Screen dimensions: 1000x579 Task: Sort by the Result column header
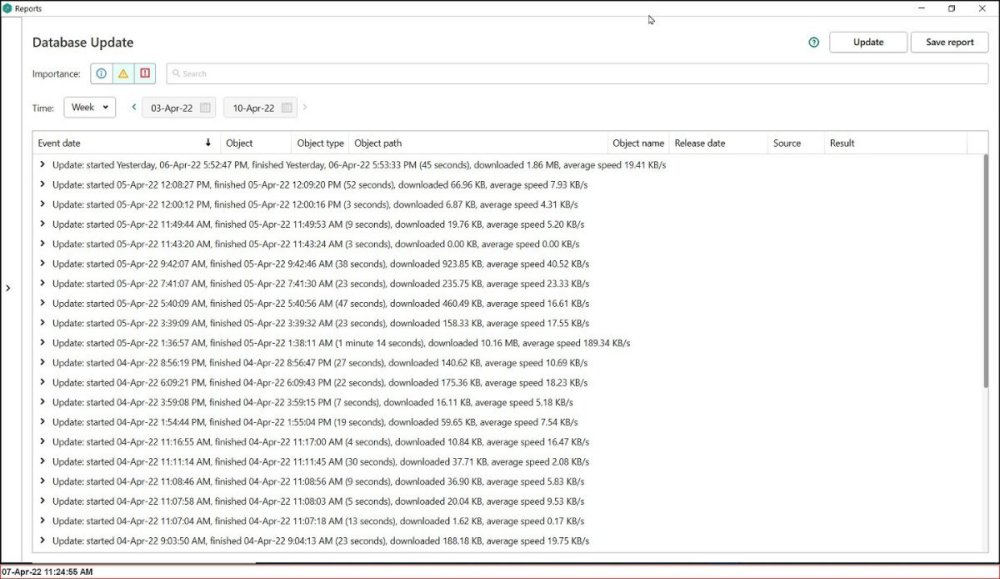tap(895, 143)
